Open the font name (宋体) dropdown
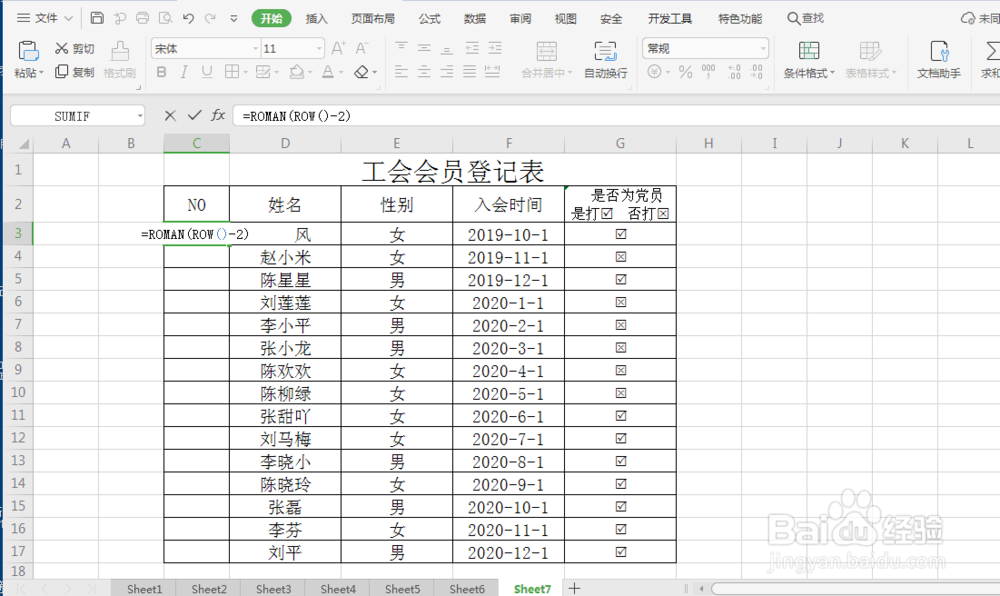Screen dimensions: 1000x596 (255, 48)
